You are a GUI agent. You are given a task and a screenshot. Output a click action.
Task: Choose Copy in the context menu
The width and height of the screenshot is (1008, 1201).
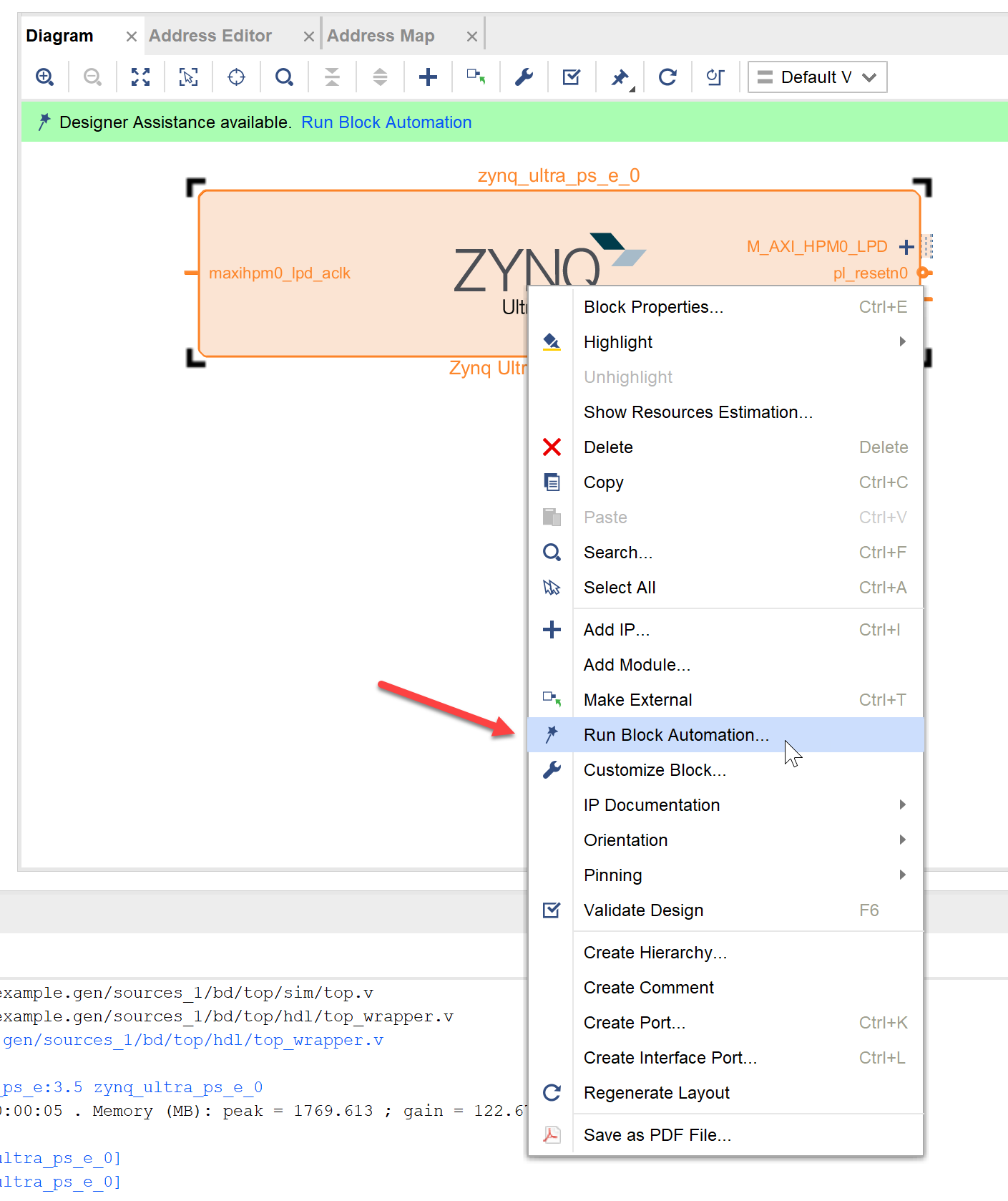725,482
